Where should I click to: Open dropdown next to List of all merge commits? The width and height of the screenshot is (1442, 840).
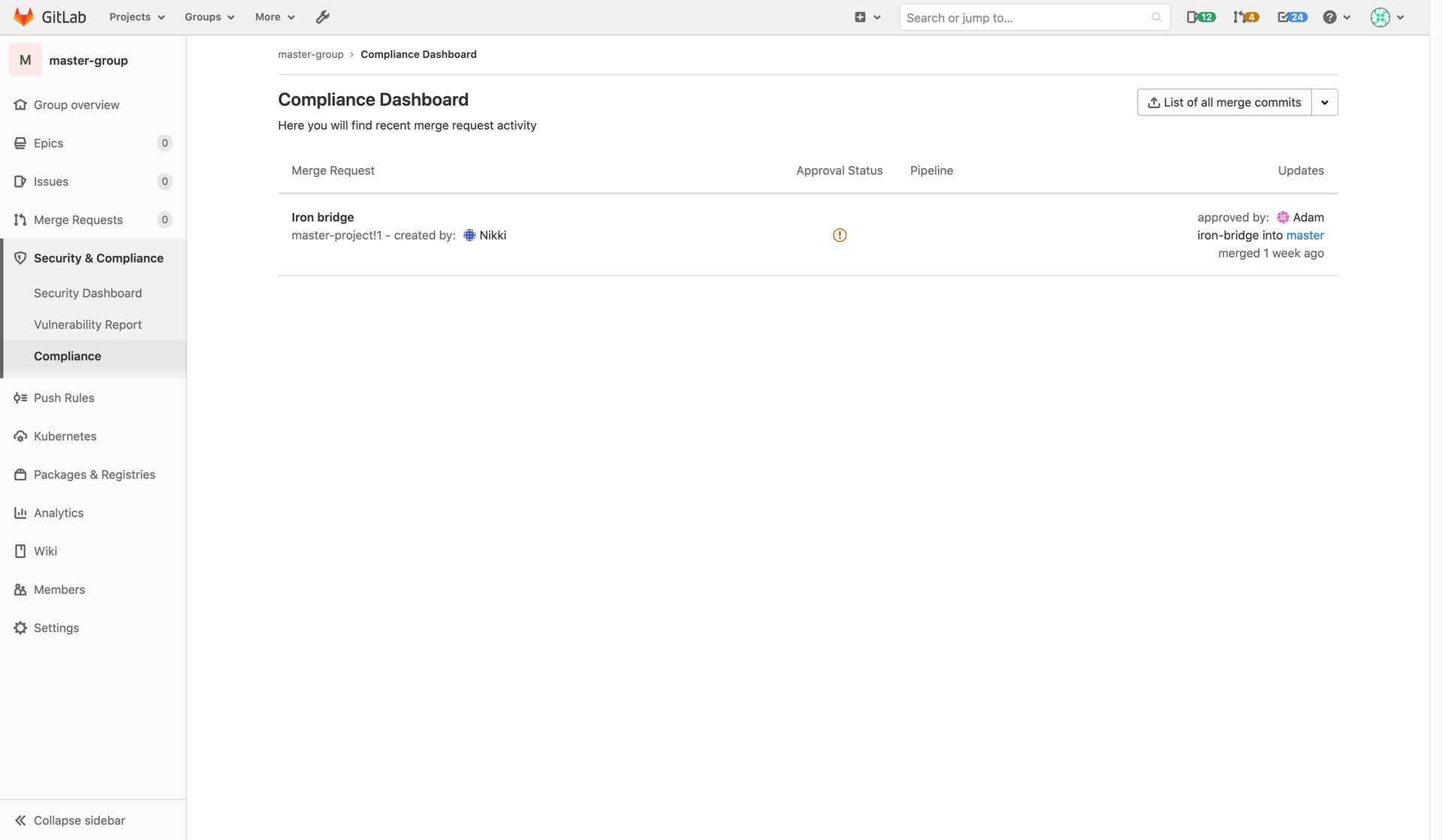(1325, 102)
